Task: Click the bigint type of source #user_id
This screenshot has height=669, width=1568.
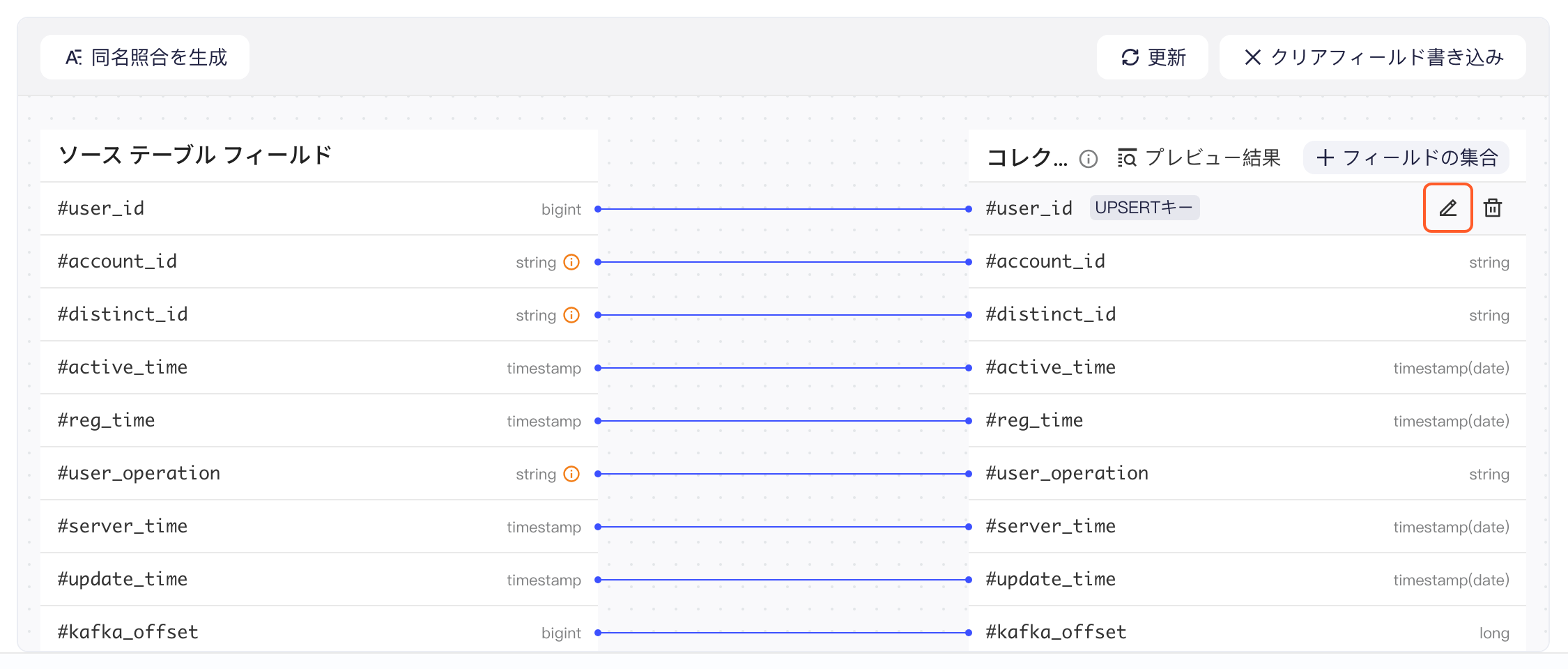Action: (x=561, y=209)
